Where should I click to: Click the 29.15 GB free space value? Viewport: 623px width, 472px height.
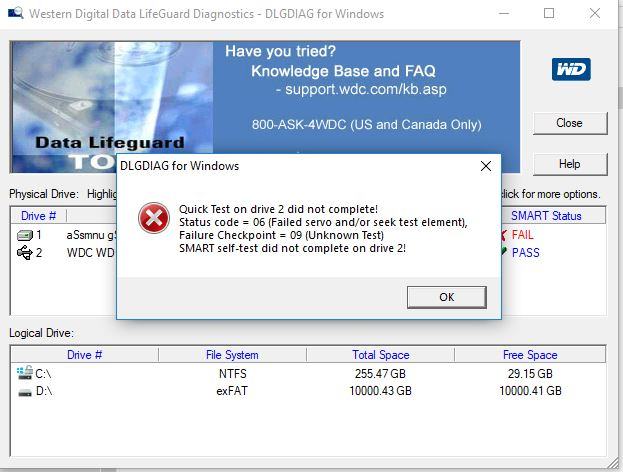(530, 373)
